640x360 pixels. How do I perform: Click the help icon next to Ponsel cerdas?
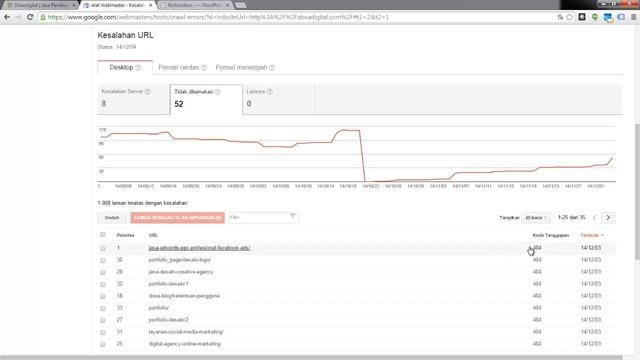coord(204,68)
